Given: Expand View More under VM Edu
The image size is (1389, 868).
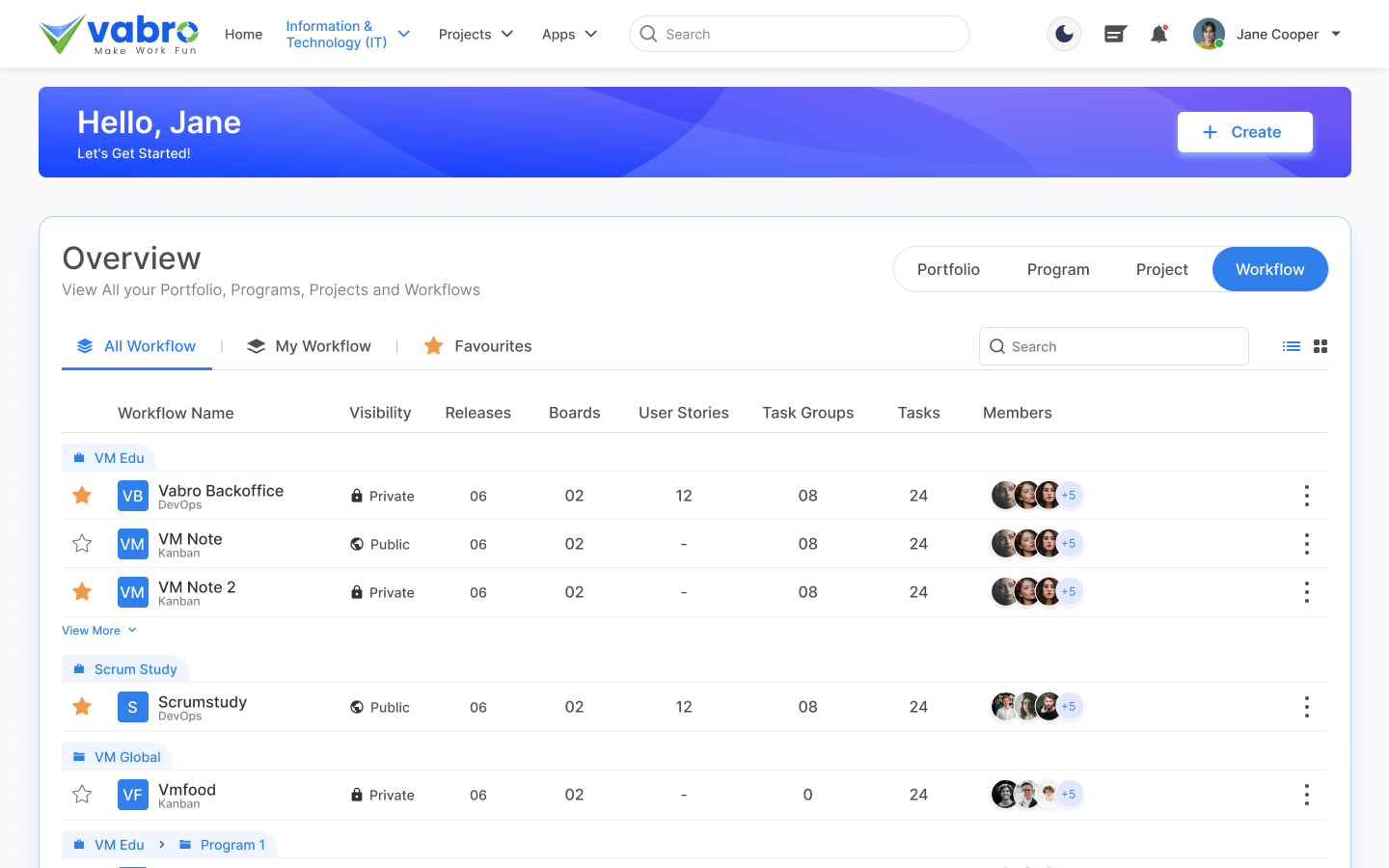Looking at the screenshot, I should pyautogui.click(x=99, y=631).
